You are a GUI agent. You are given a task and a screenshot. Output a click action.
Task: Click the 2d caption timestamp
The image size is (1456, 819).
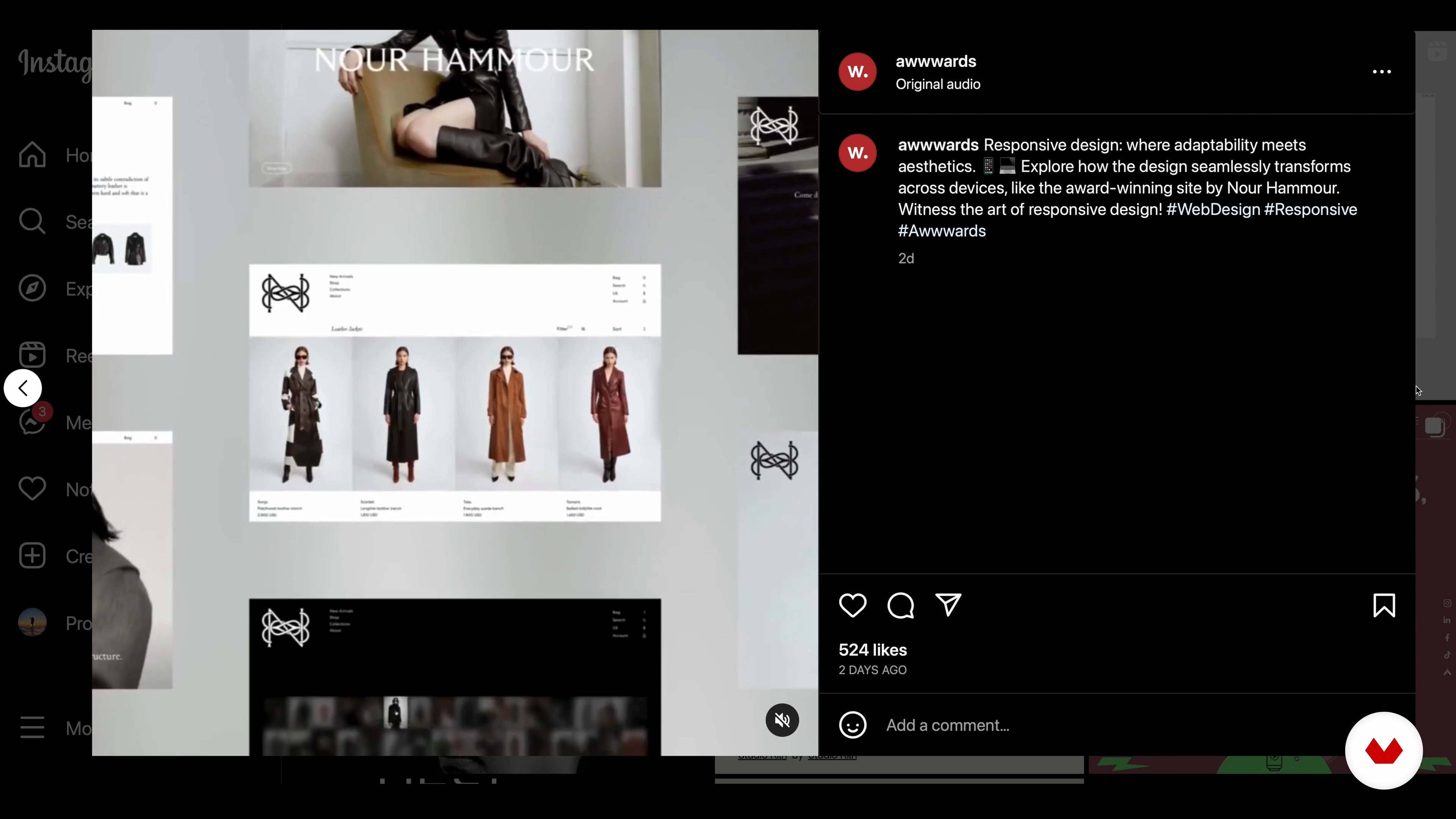(906, 258)
